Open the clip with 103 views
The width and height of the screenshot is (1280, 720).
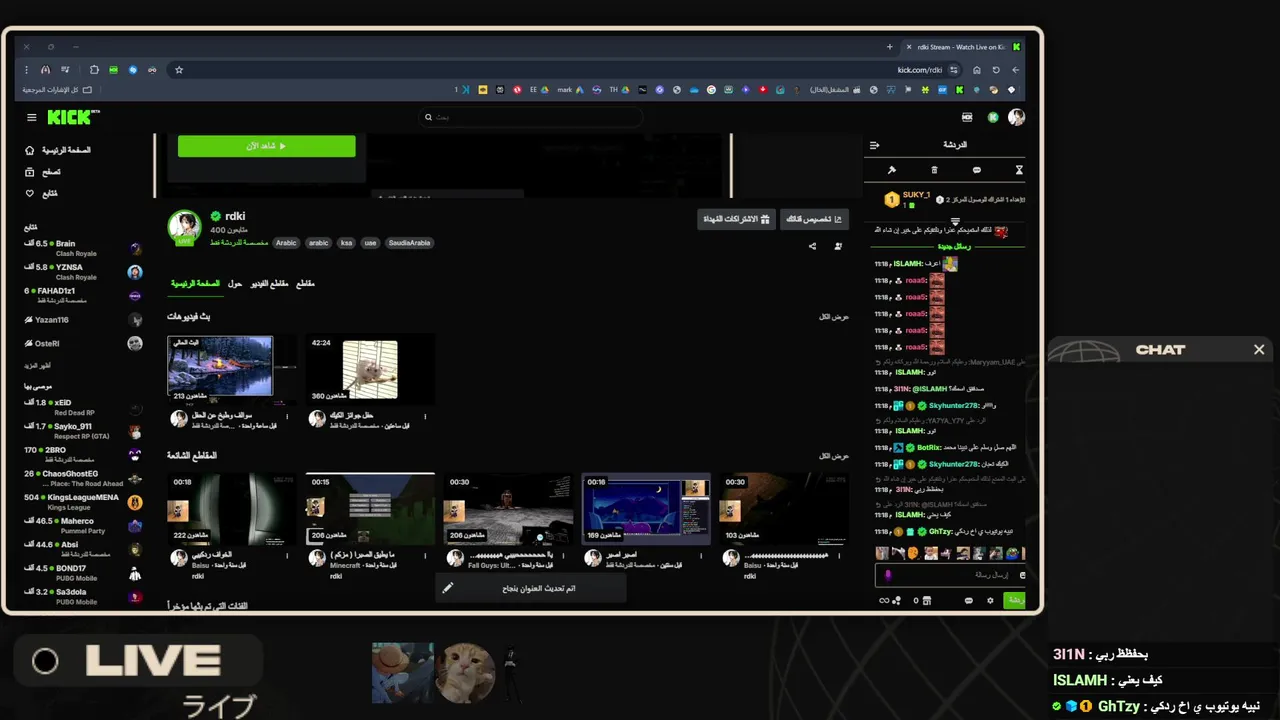[784, 509]
